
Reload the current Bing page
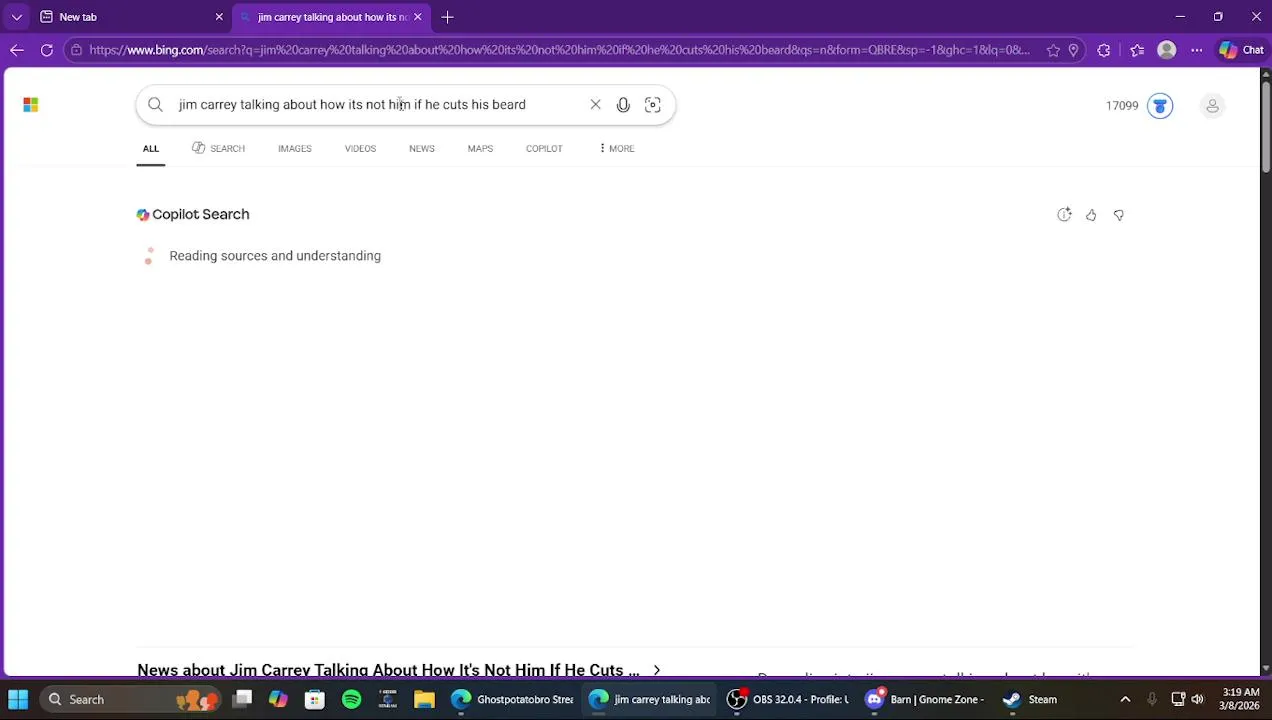pyautogui.click(x=47, y=50)
